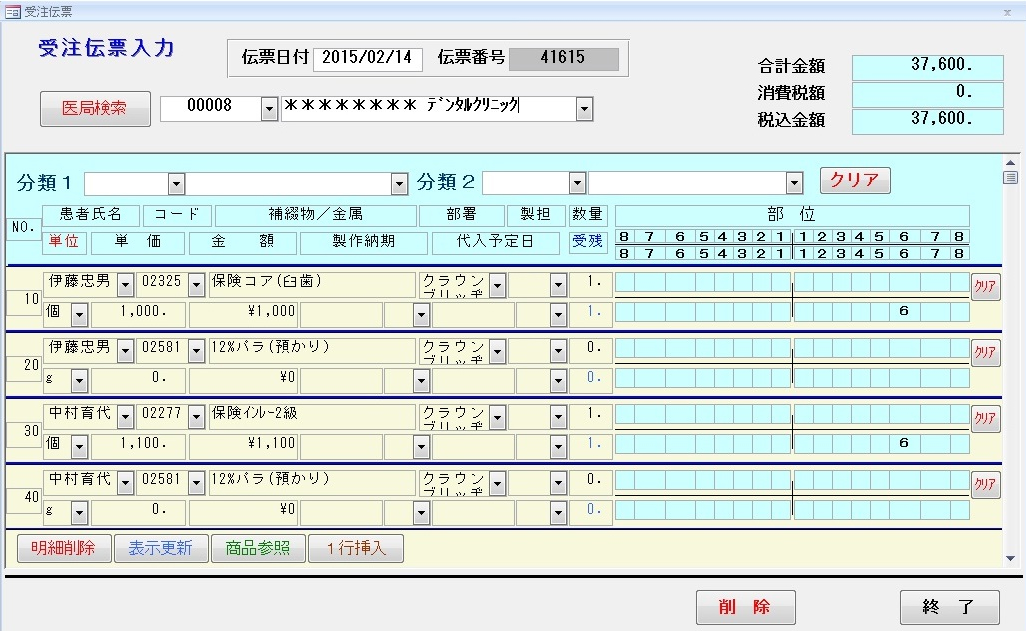
Task: Click the 医局検索 button
Action: click(x=95, y=109)
